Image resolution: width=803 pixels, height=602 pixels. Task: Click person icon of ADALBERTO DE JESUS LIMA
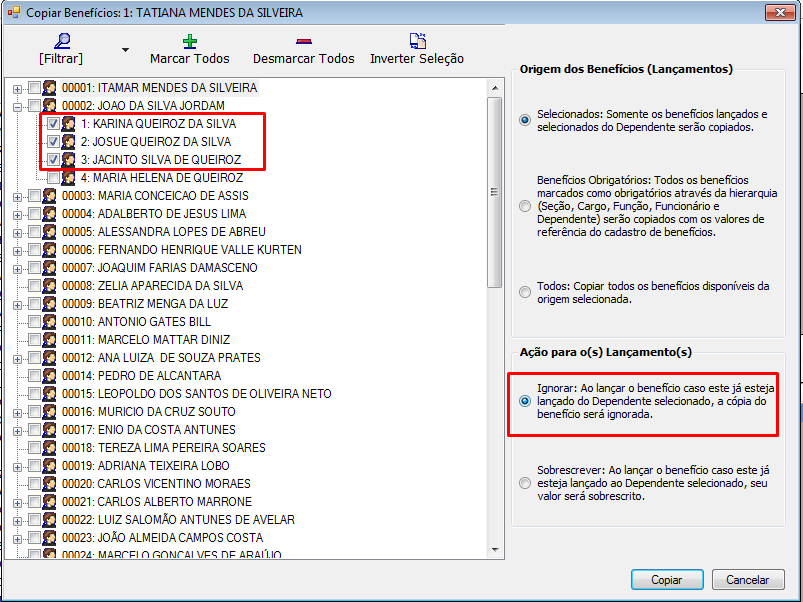[49, 214]
